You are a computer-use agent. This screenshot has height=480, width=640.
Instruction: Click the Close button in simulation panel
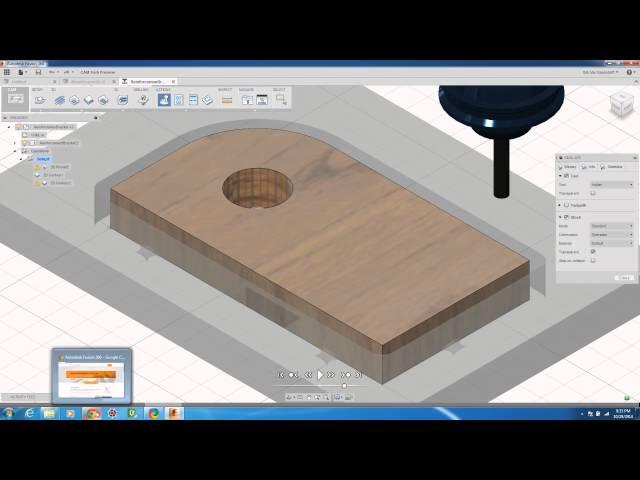point(624,277)
